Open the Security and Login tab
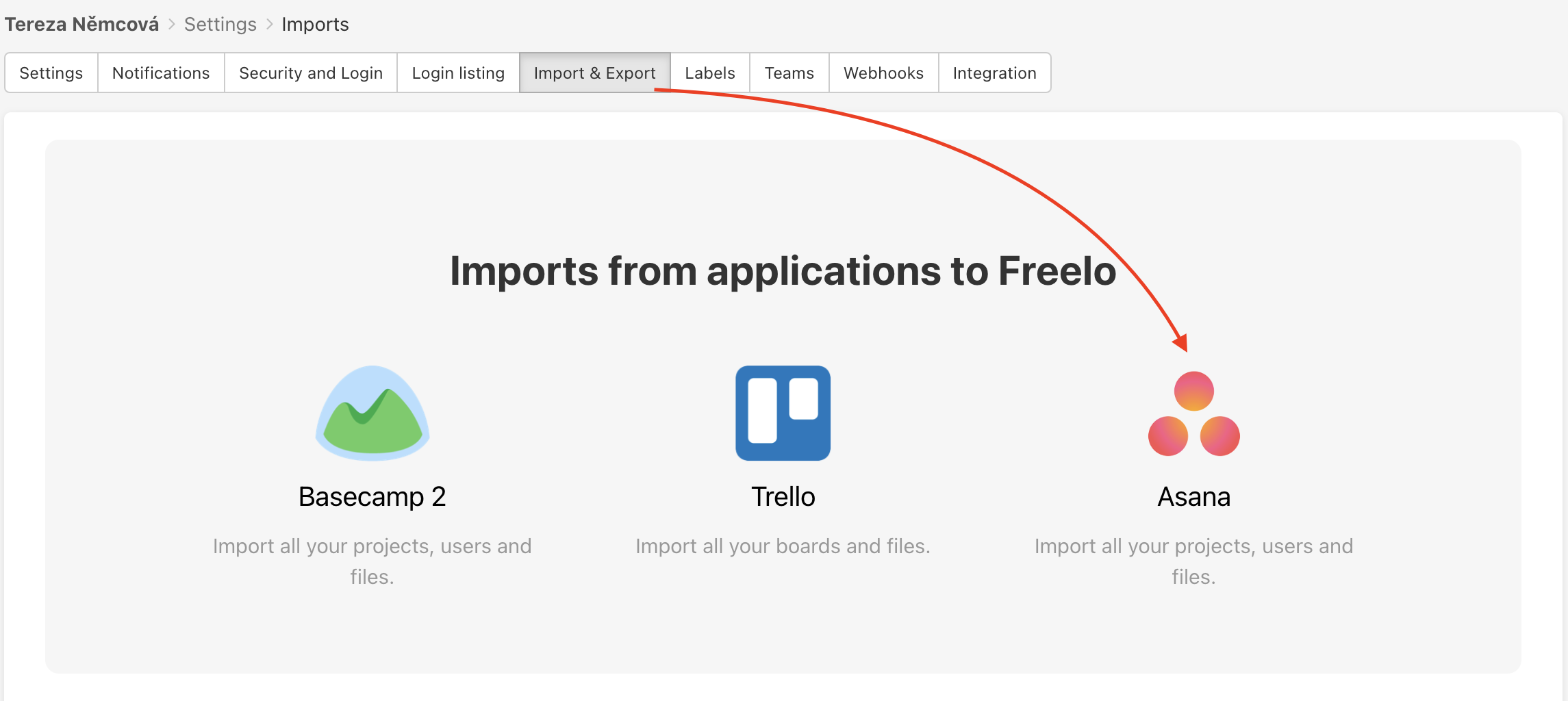Viewport: 1568px width, 701px height. click(x=311, y=73)
